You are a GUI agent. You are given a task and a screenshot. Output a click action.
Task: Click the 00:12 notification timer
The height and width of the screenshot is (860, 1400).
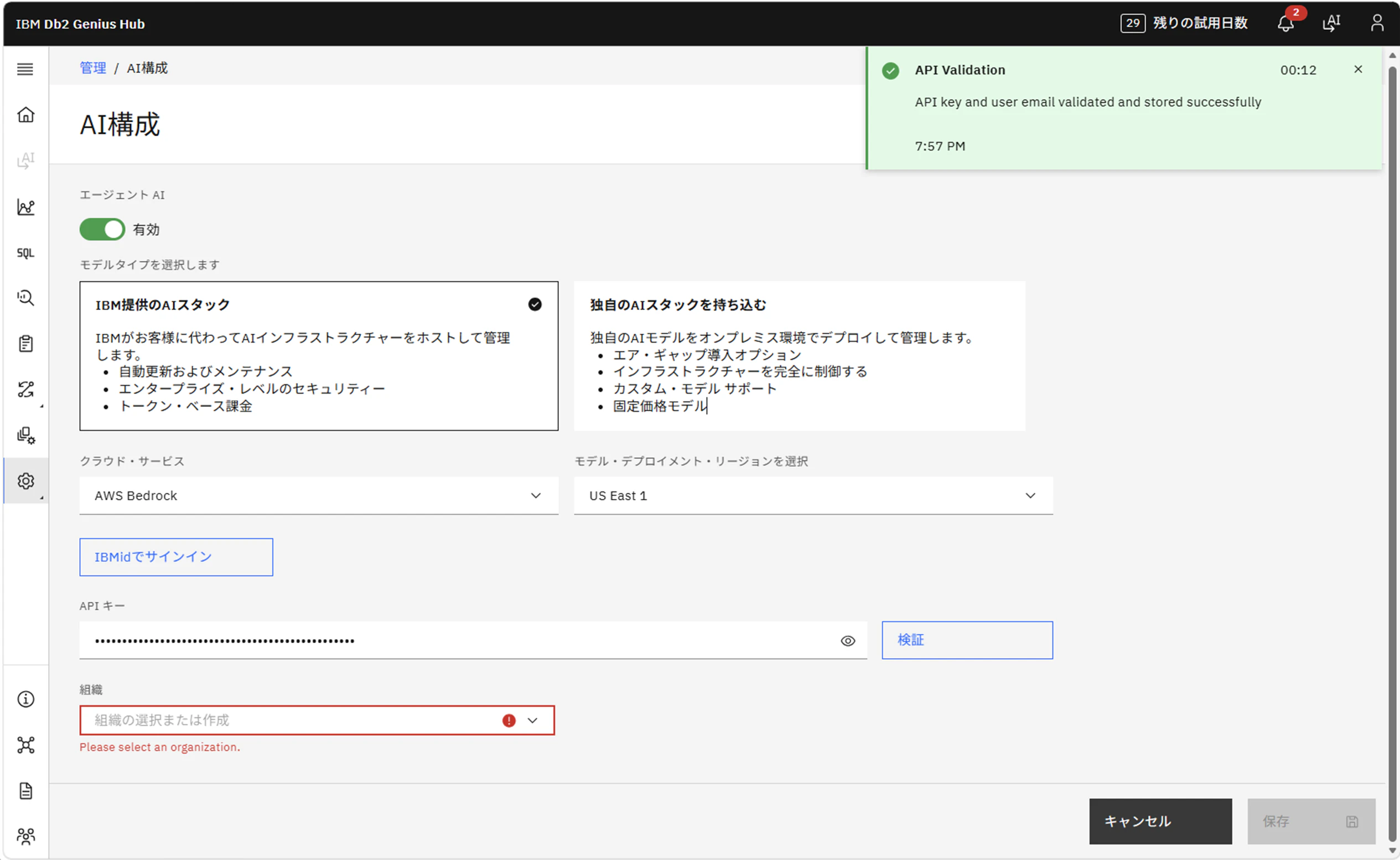coord(1298,70)
